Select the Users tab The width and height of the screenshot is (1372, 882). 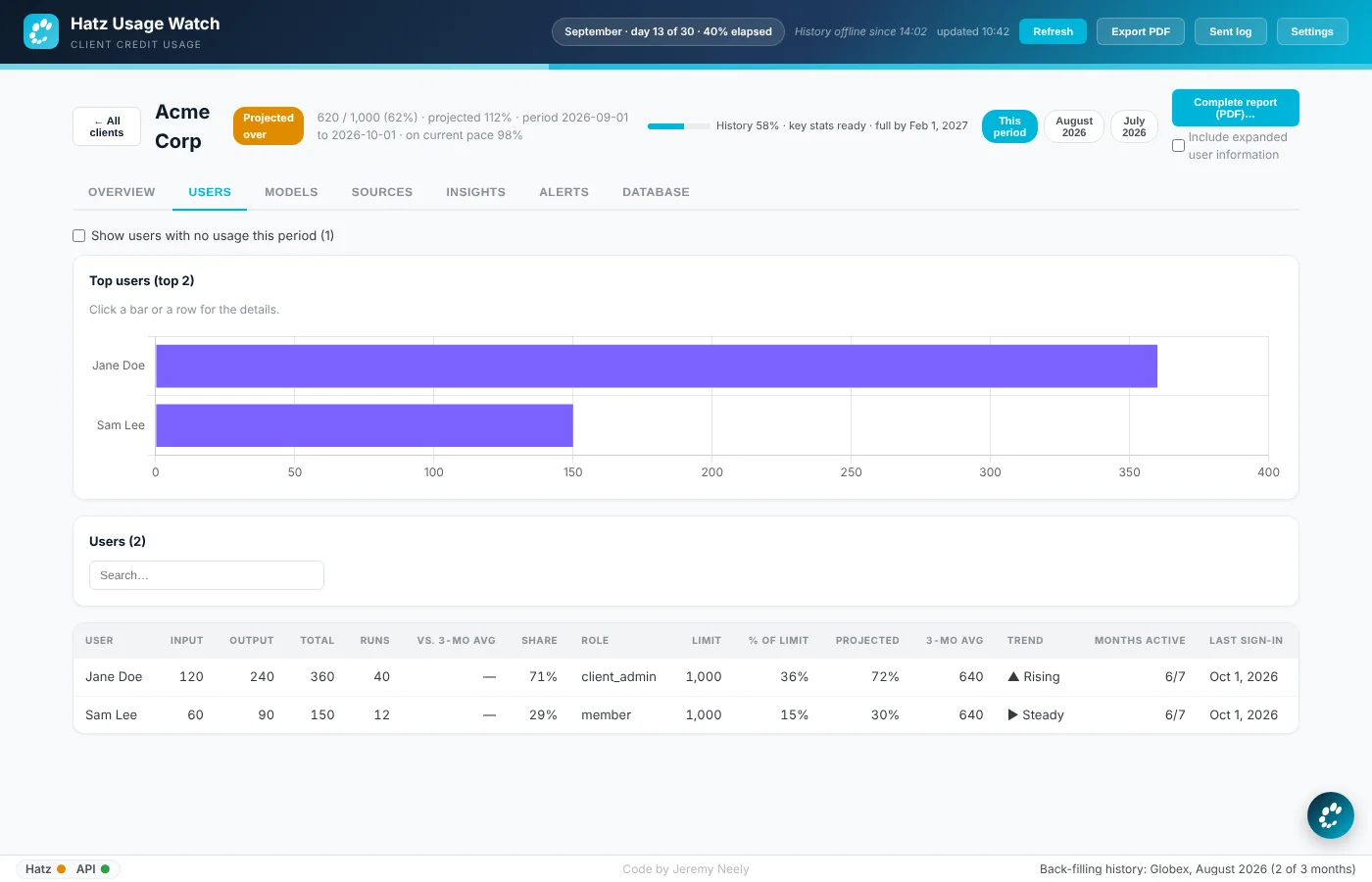210,192
